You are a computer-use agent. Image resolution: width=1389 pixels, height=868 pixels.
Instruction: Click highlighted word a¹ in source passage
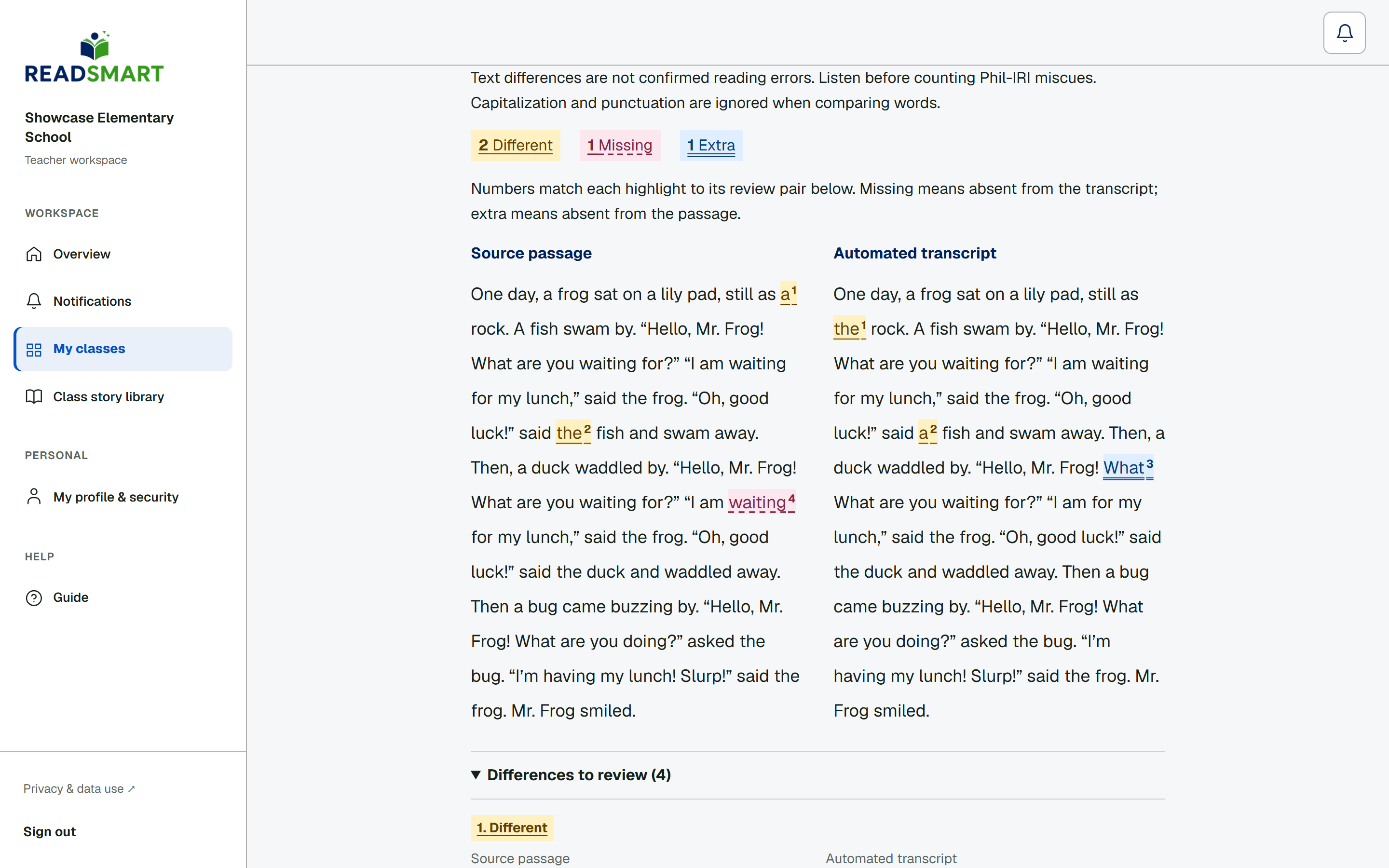tap(788, 293)
